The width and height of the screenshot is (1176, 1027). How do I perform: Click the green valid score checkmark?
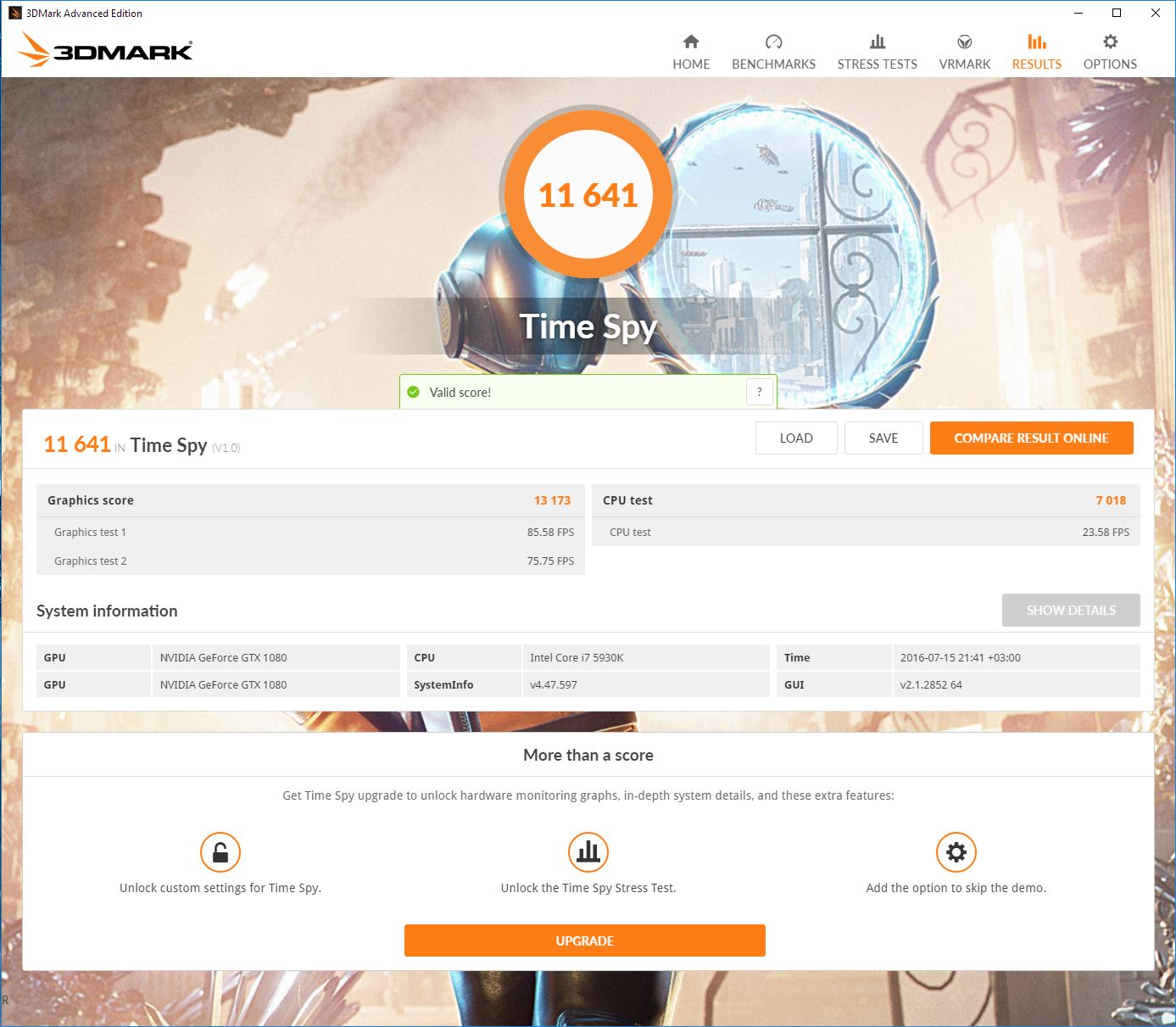(x=414, y=392)
